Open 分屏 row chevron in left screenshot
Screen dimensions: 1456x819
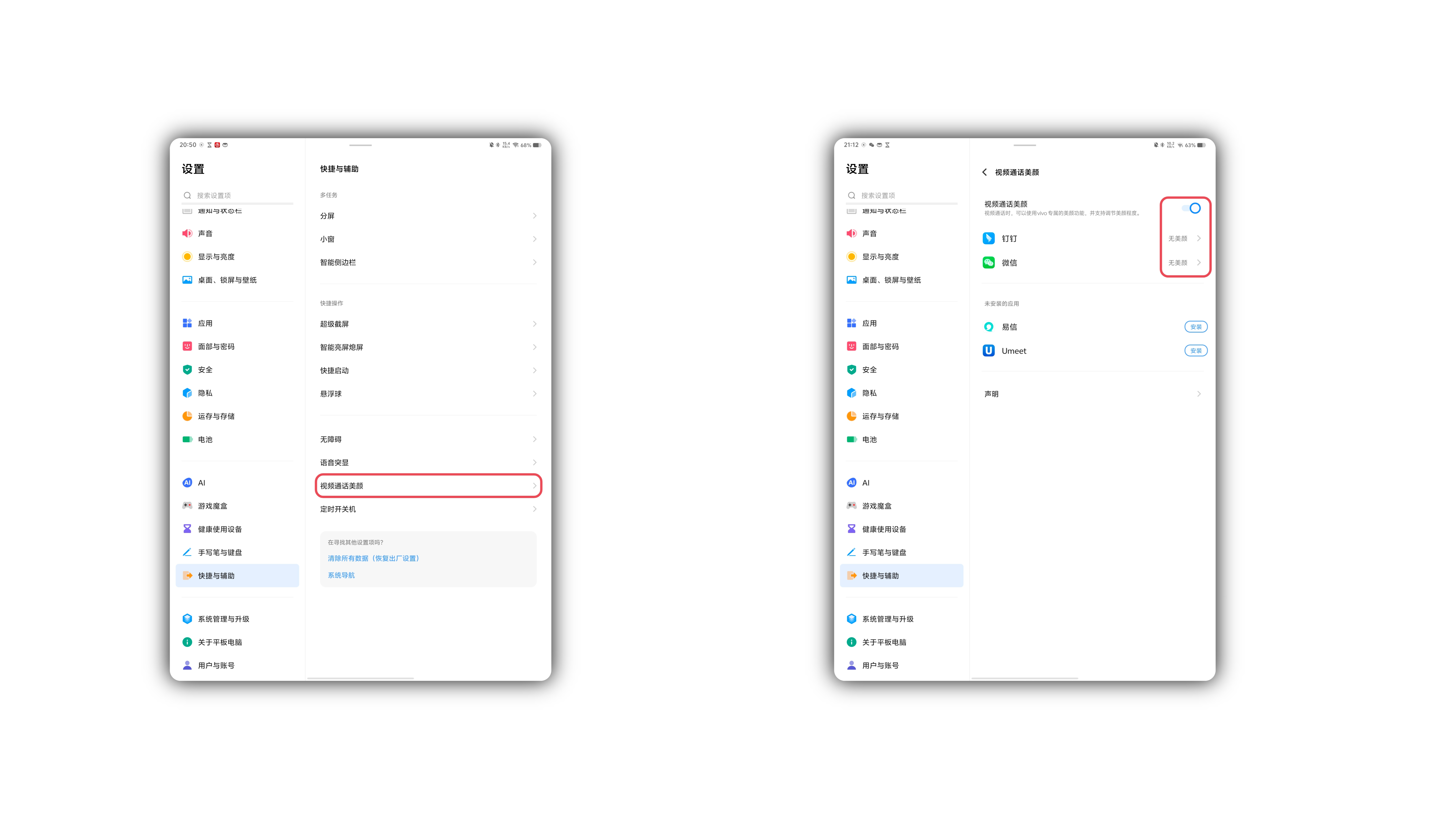click(x=535, y=216)
